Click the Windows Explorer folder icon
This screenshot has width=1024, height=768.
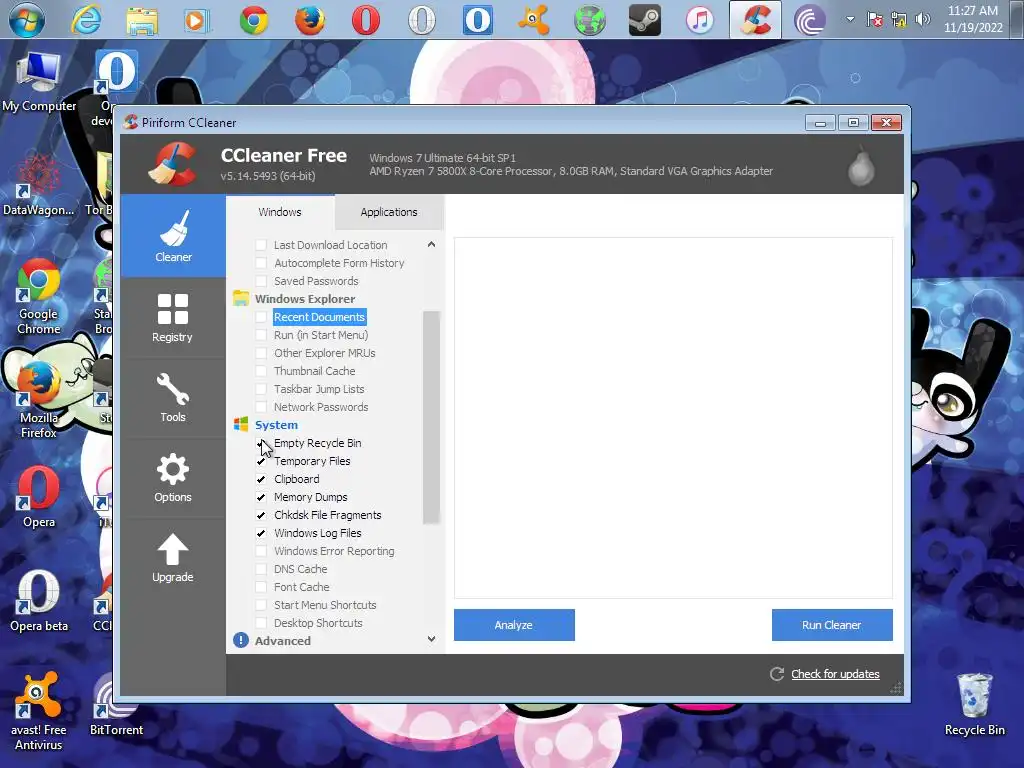point(241,298)
